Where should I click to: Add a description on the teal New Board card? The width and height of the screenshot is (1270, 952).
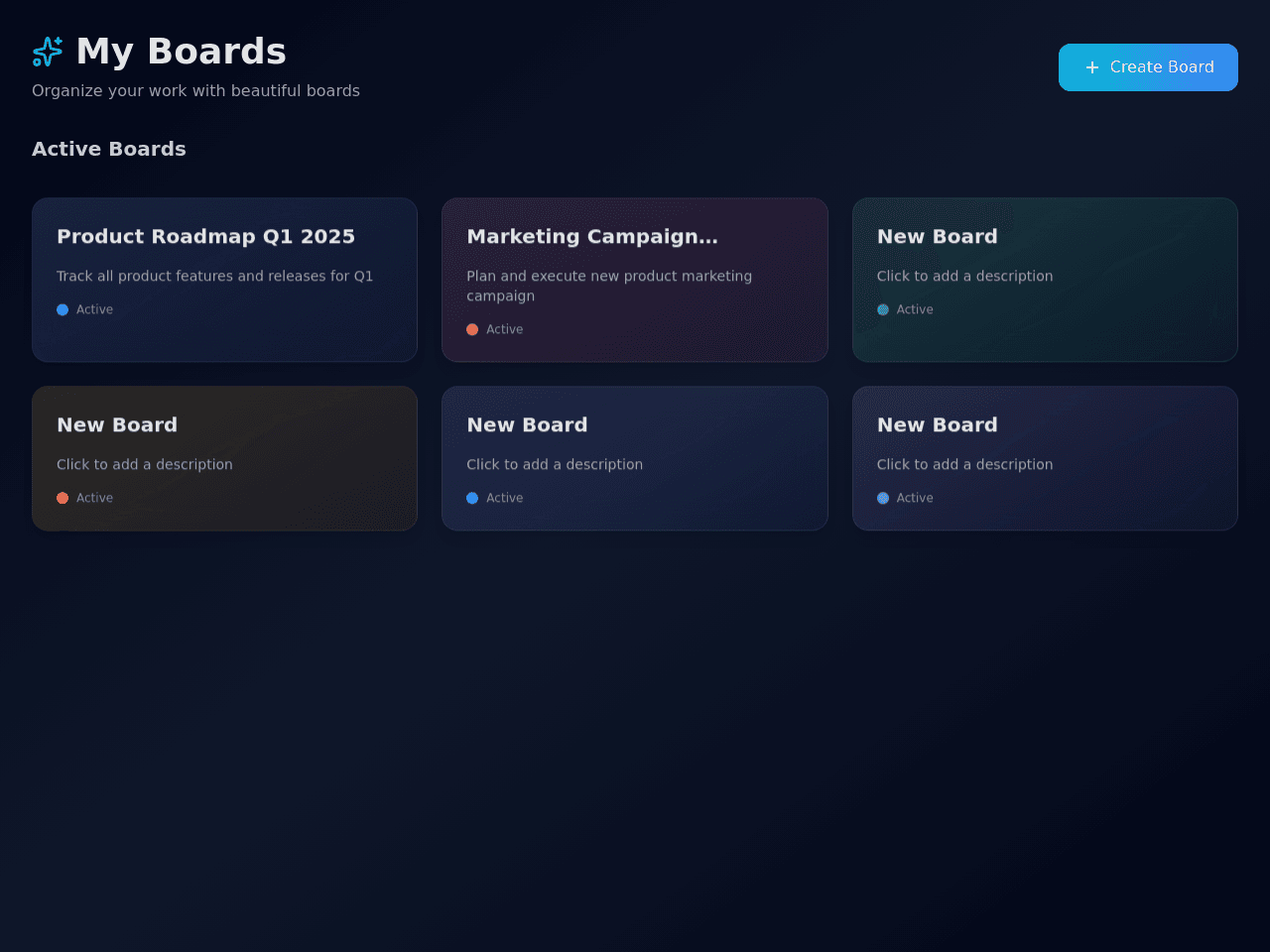pos(964,276)
